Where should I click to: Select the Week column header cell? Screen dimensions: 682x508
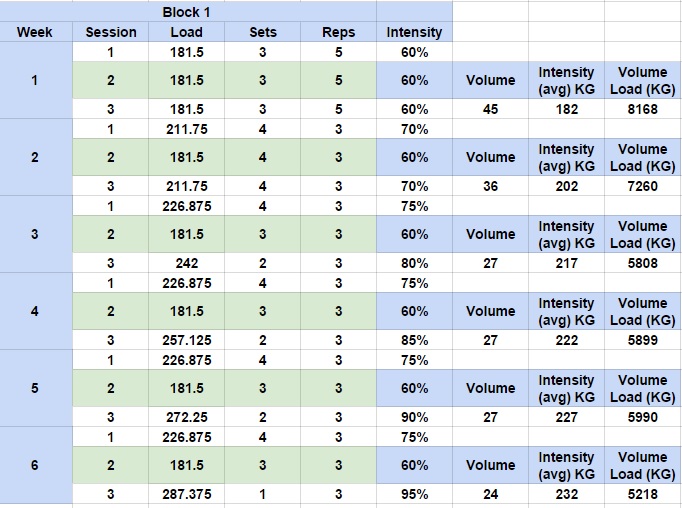35,32
